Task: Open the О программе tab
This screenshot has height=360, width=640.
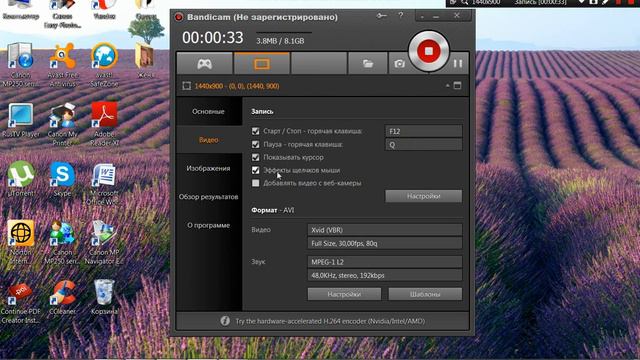Action: click(209, 225)
